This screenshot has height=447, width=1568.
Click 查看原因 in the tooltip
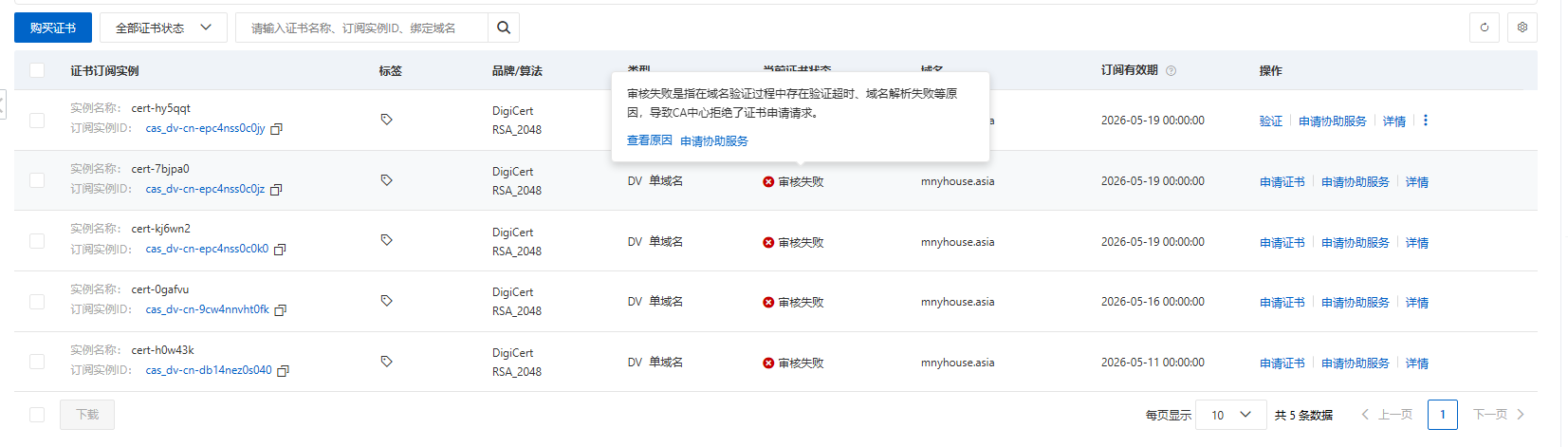[x=650, y=140]
